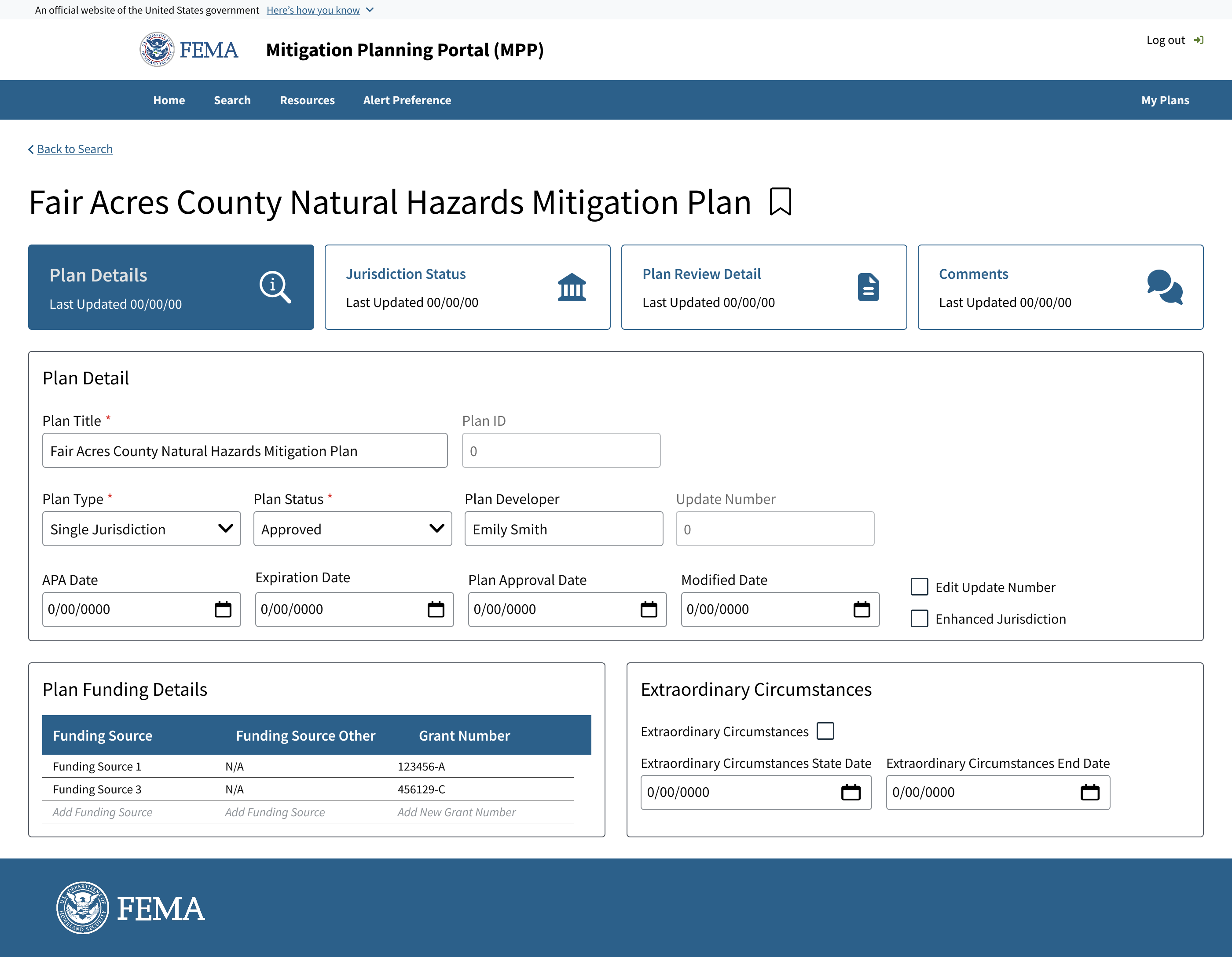Expand the Here's how you know chevron

(x=370, y=10)
